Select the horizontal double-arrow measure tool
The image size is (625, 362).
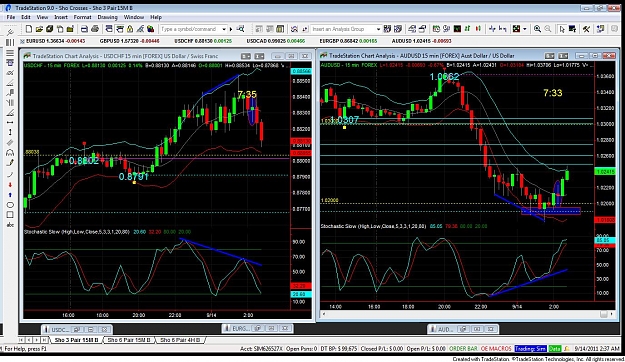click(x=10, y=122)
